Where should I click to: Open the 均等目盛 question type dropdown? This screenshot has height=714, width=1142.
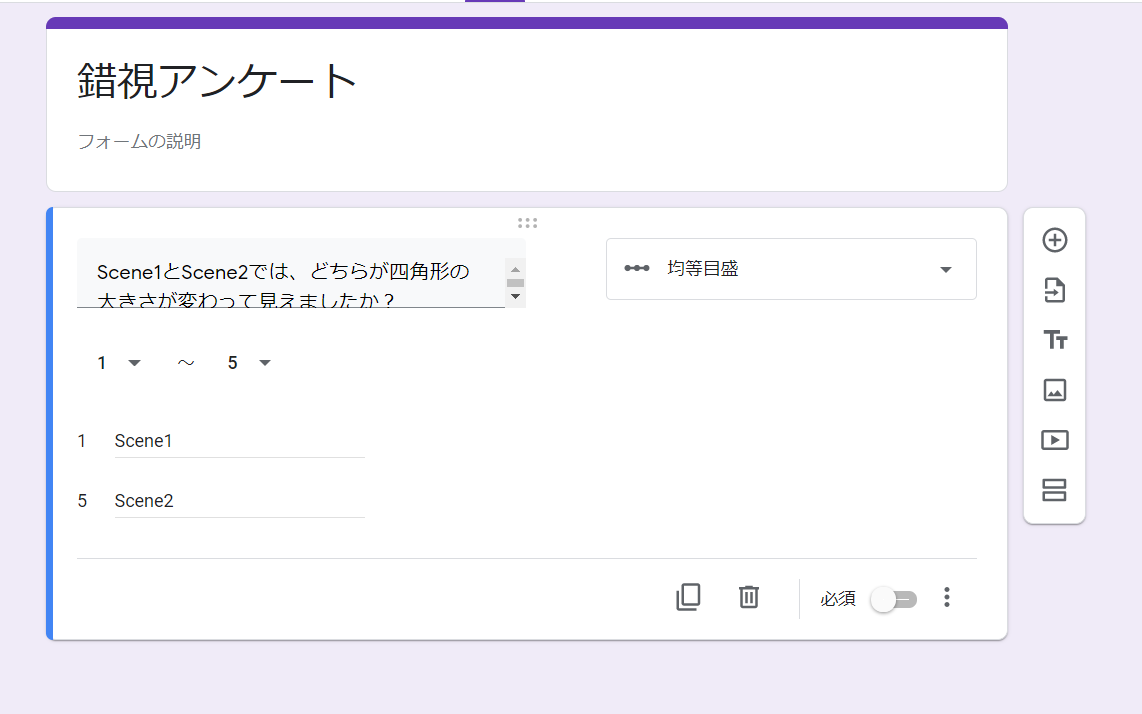pyautogui.click(x=790, y=269)
